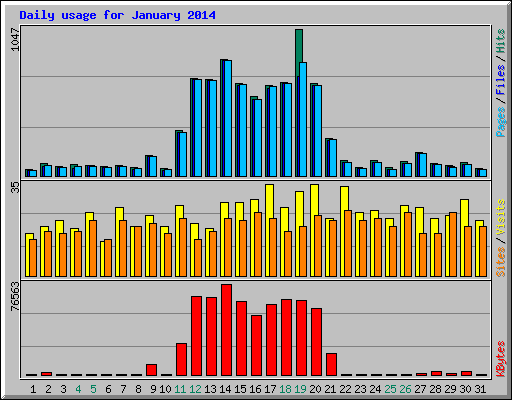This screenshot has height=400, width=512.
Task: Click day 8 on the x-axis
Action: click(138, 389)
